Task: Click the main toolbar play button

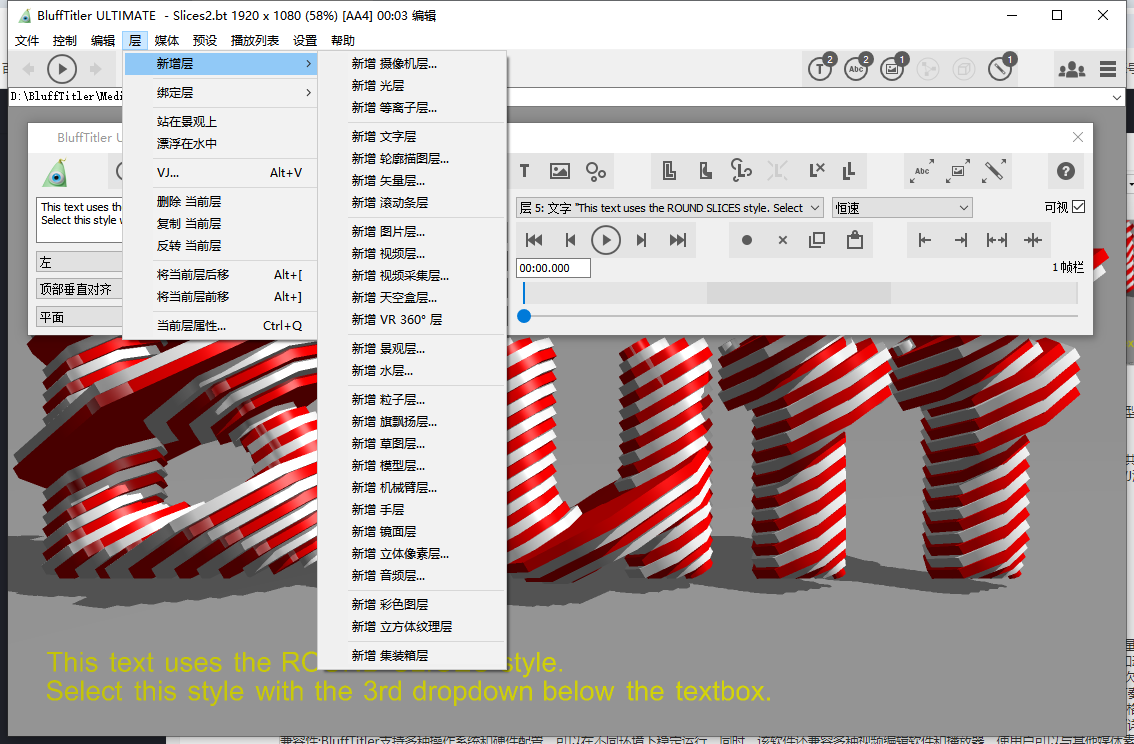Action: pyautogui.click(x=62, y=69)
